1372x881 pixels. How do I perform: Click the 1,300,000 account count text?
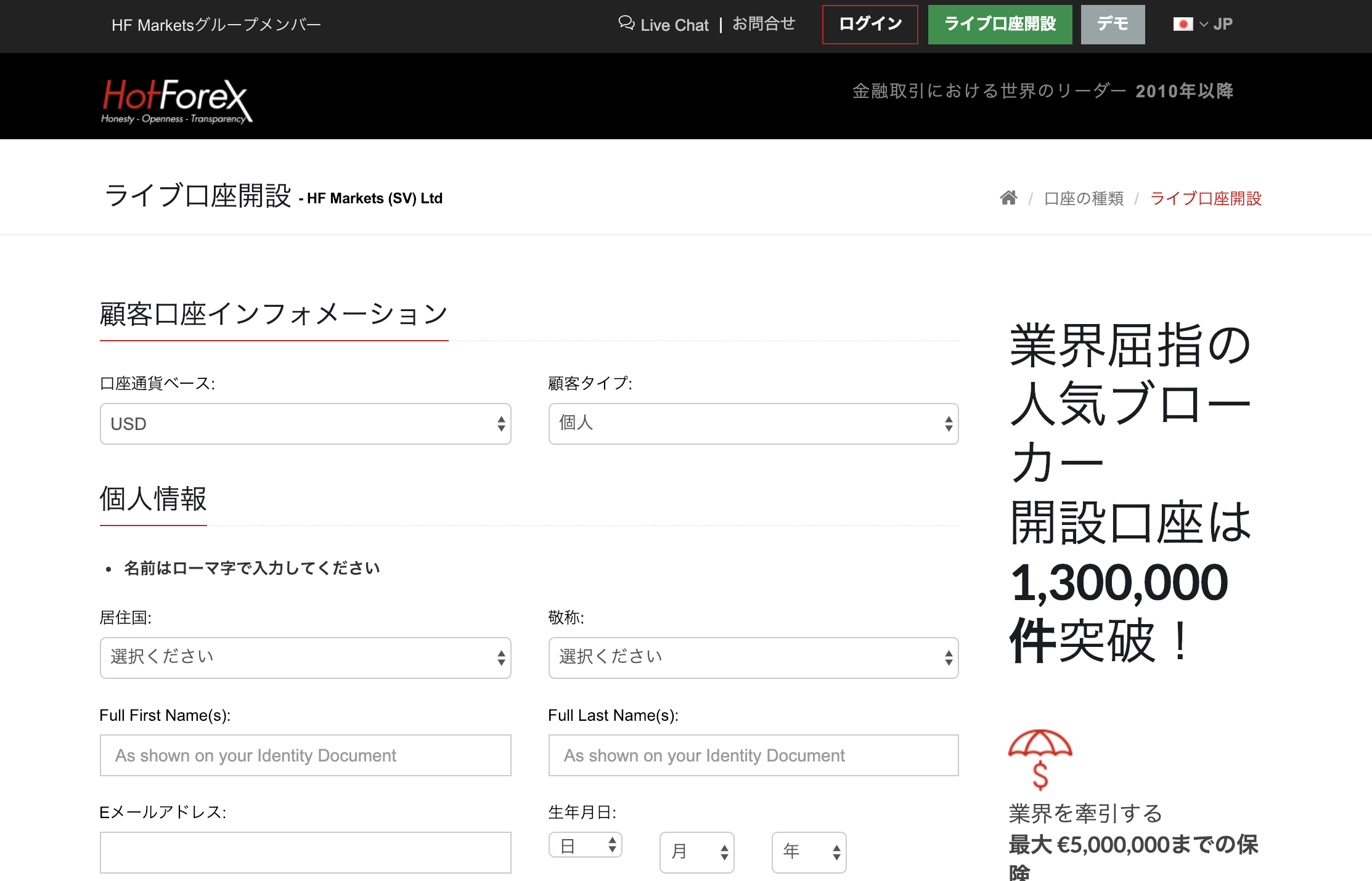tap(1119, 583)
